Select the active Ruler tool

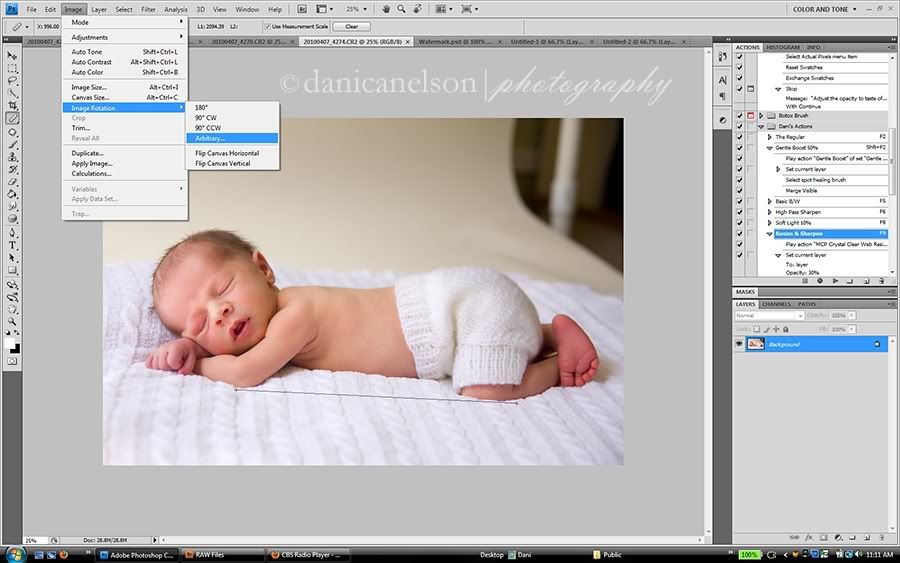pyautogui.click(x=12, y=118)
